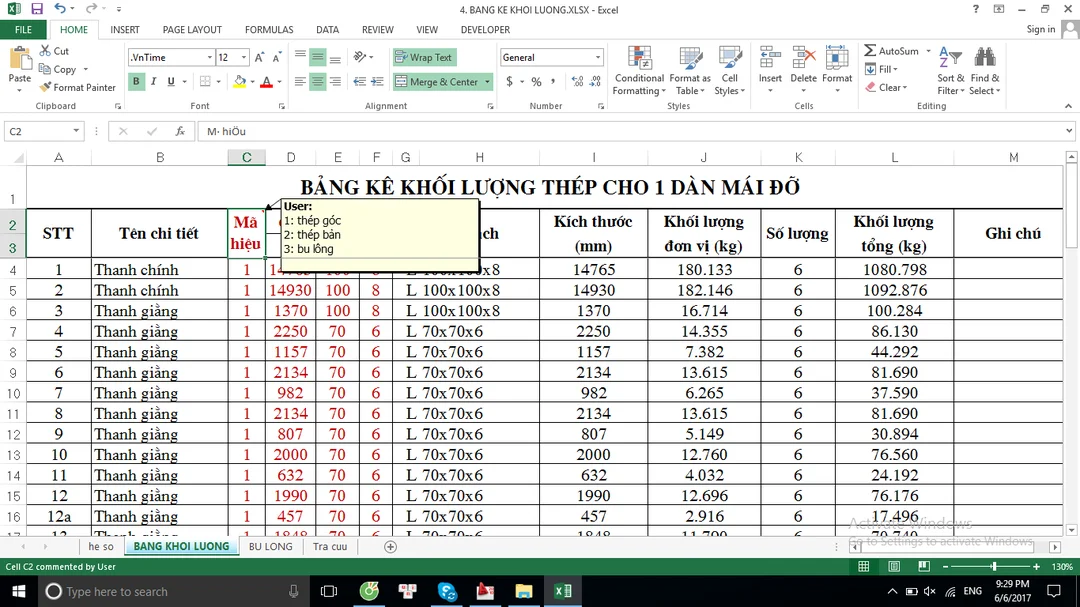Toggle Italic formatting

tap(153, 81)
